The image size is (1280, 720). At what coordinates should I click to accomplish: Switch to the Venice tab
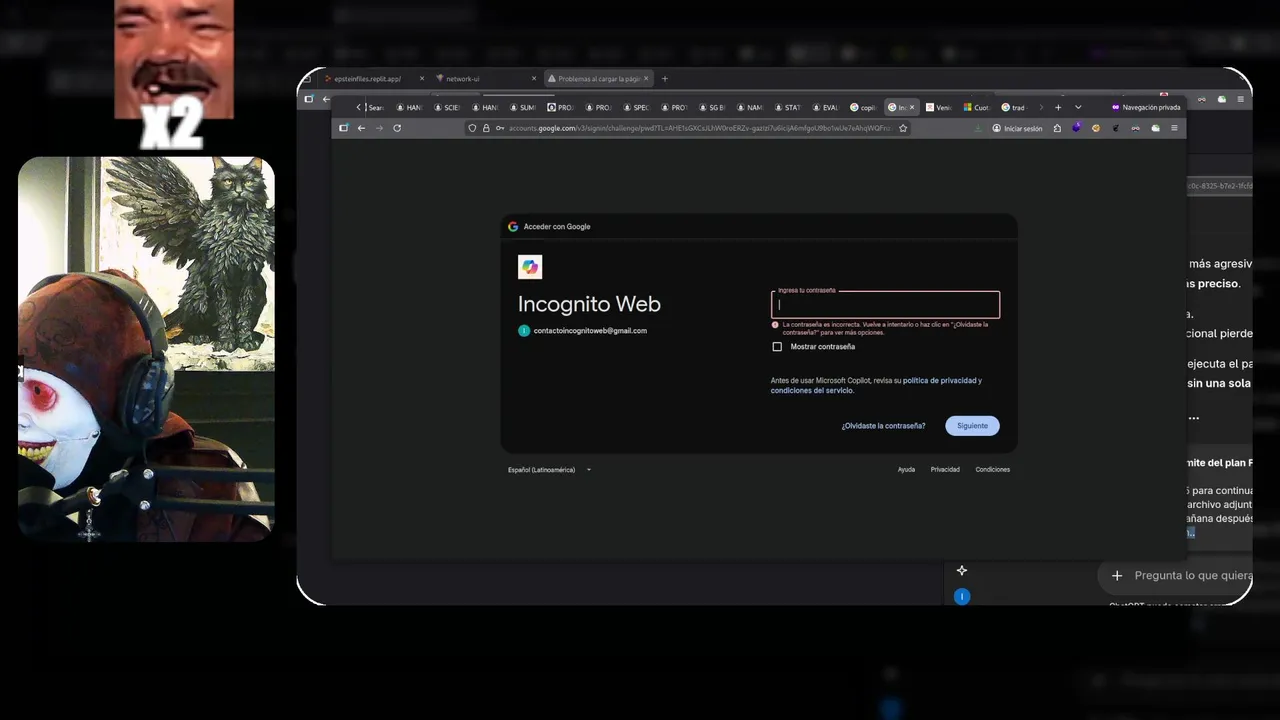(939, 107)
